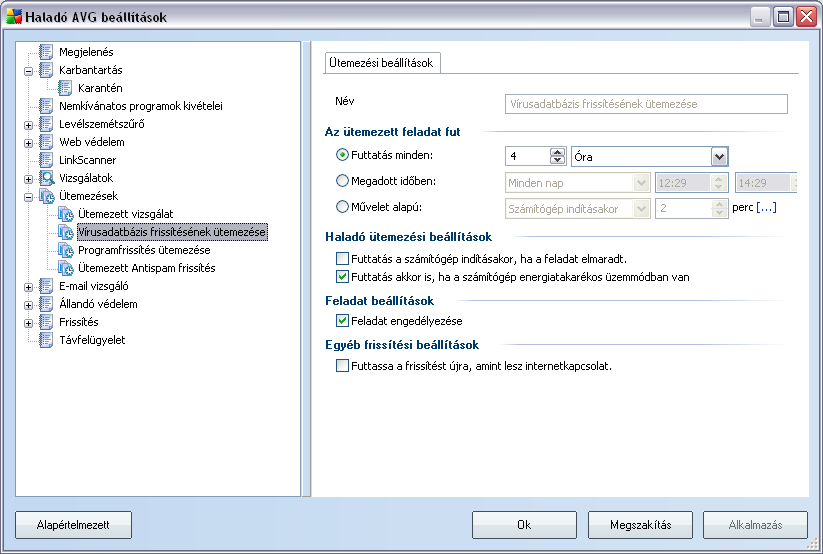Image resolution: width=823 pixels, height=554 pixels.
Task: Decrease the Futtatás minden interval value
Action: pos(557,161)
